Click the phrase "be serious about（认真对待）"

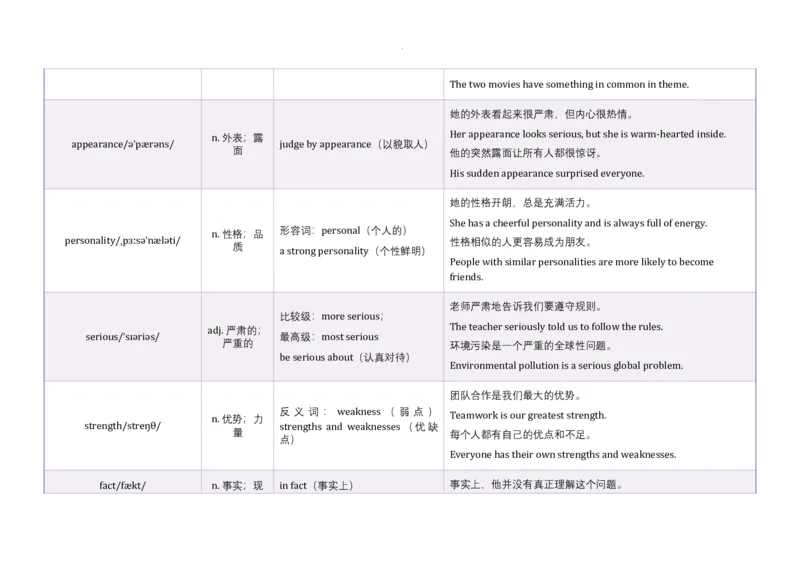click(345, 357)
